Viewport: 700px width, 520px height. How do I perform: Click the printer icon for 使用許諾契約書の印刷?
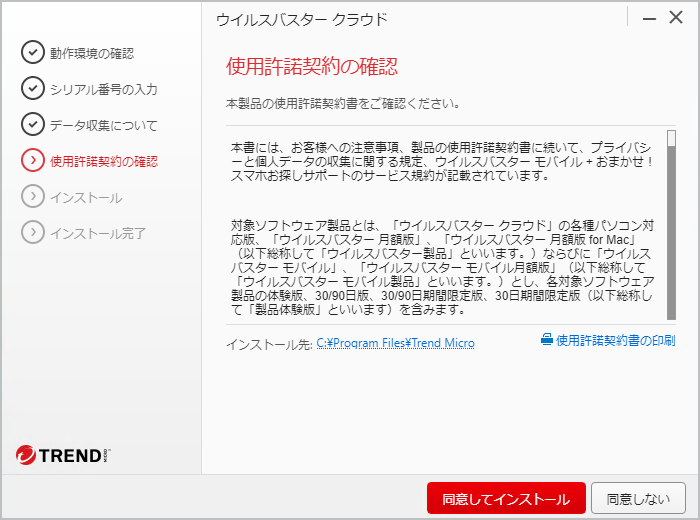[x=546, y=340]
